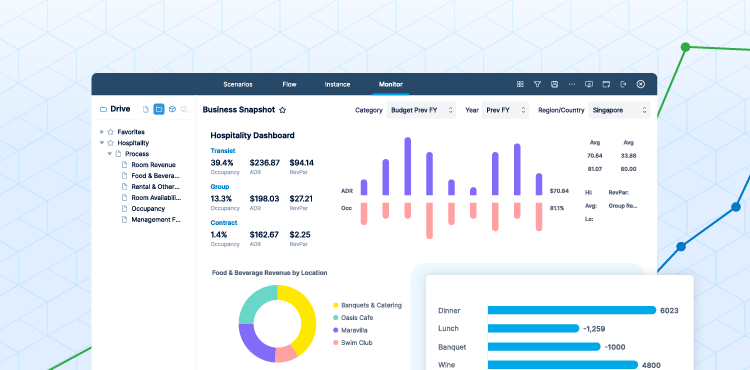Click the file icon beside Room Revenue

pyautogui.click(x=125, y=165)
